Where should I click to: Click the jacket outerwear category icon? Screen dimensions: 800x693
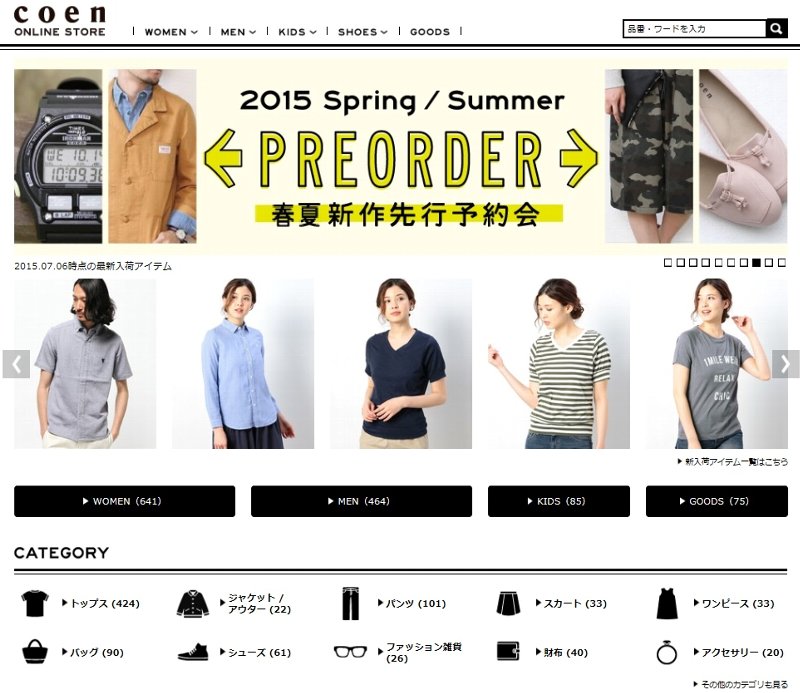pyautogui.click(x=193, y=603)
